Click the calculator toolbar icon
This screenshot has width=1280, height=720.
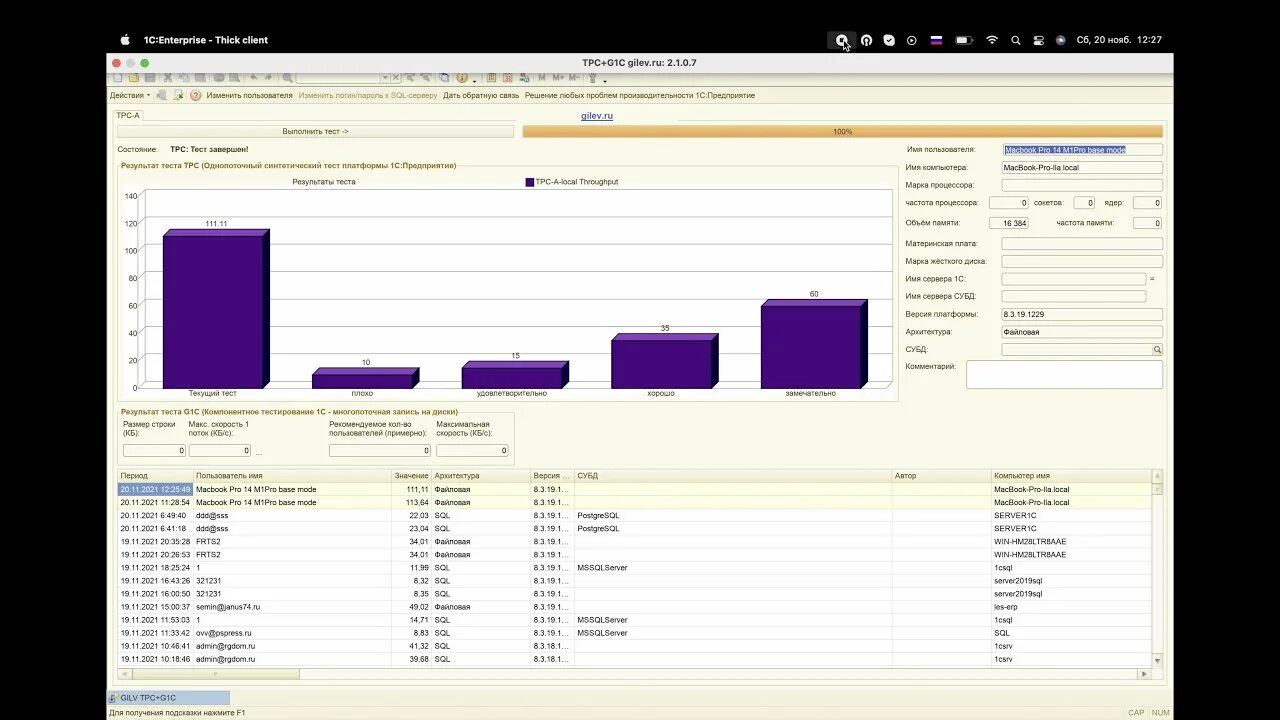(x=491, y=77)
